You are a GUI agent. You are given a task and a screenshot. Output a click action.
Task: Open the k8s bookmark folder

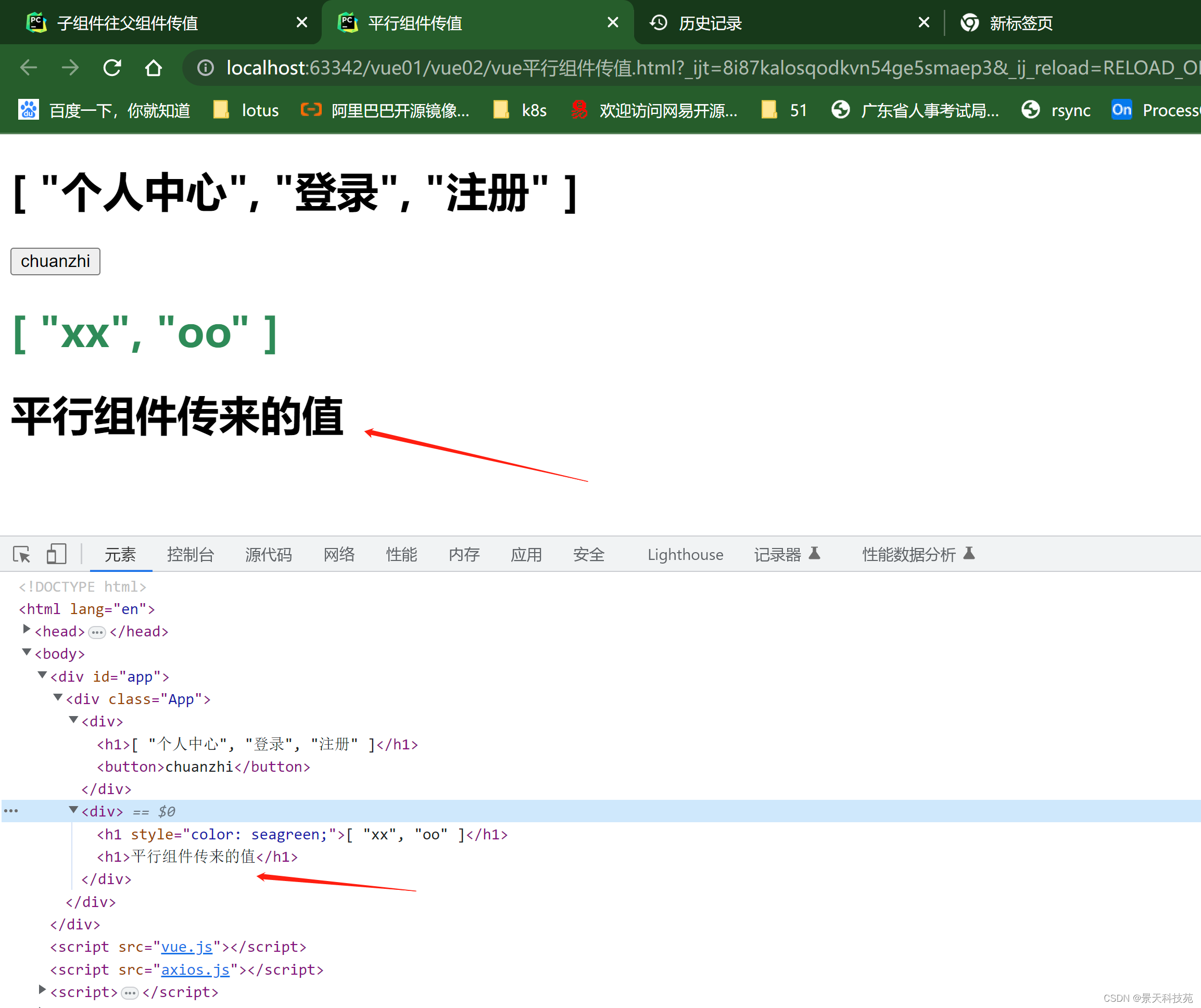(x=521, y=110)
